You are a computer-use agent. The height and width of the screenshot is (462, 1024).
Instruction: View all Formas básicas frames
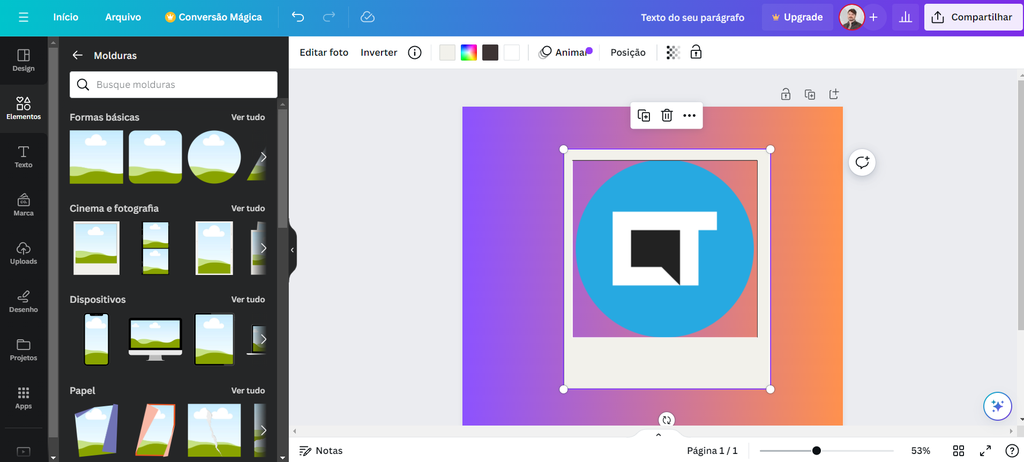(248, 117)
